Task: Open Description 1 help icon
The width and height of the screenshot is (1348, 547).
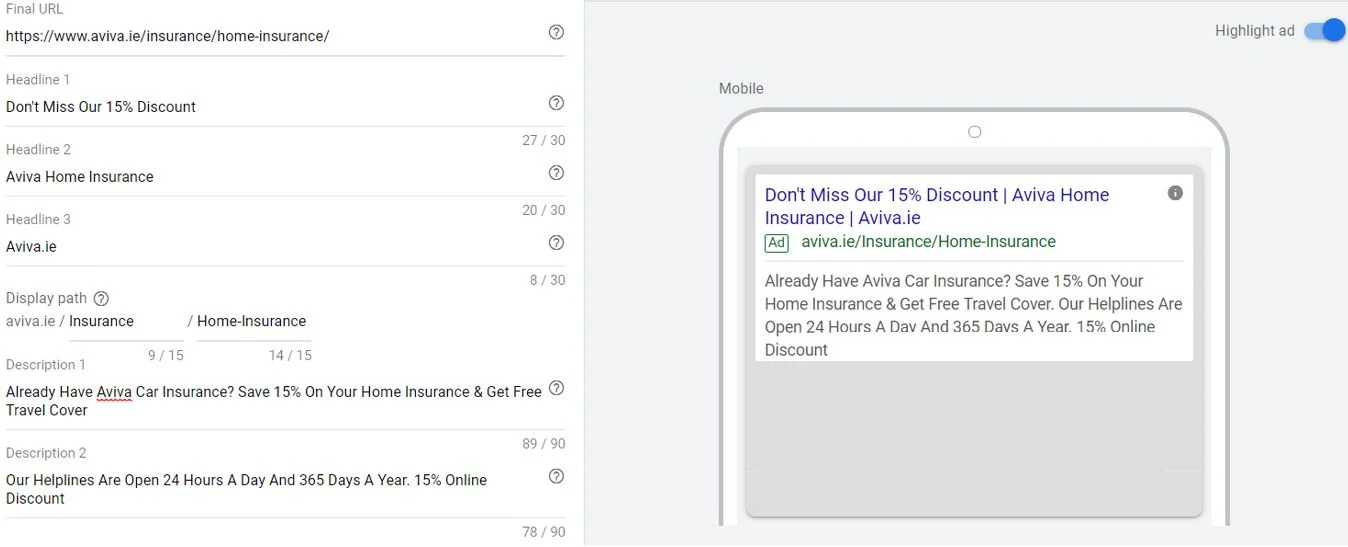Action: (x=557, y=388)
